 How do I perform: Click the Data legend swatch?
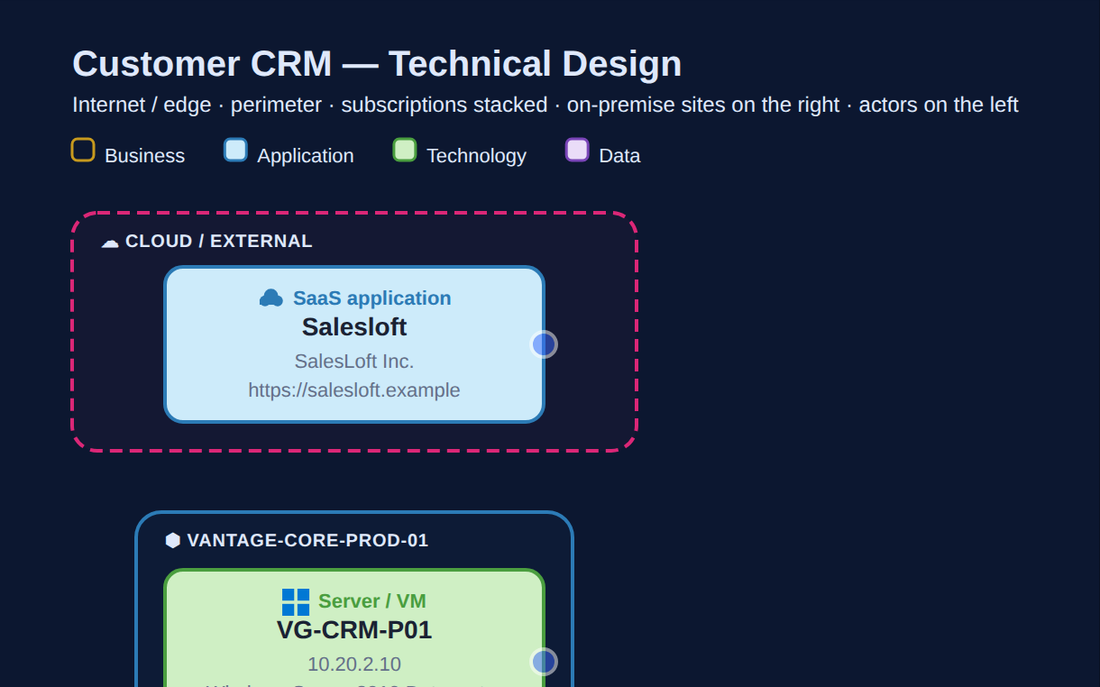(577, 150)
